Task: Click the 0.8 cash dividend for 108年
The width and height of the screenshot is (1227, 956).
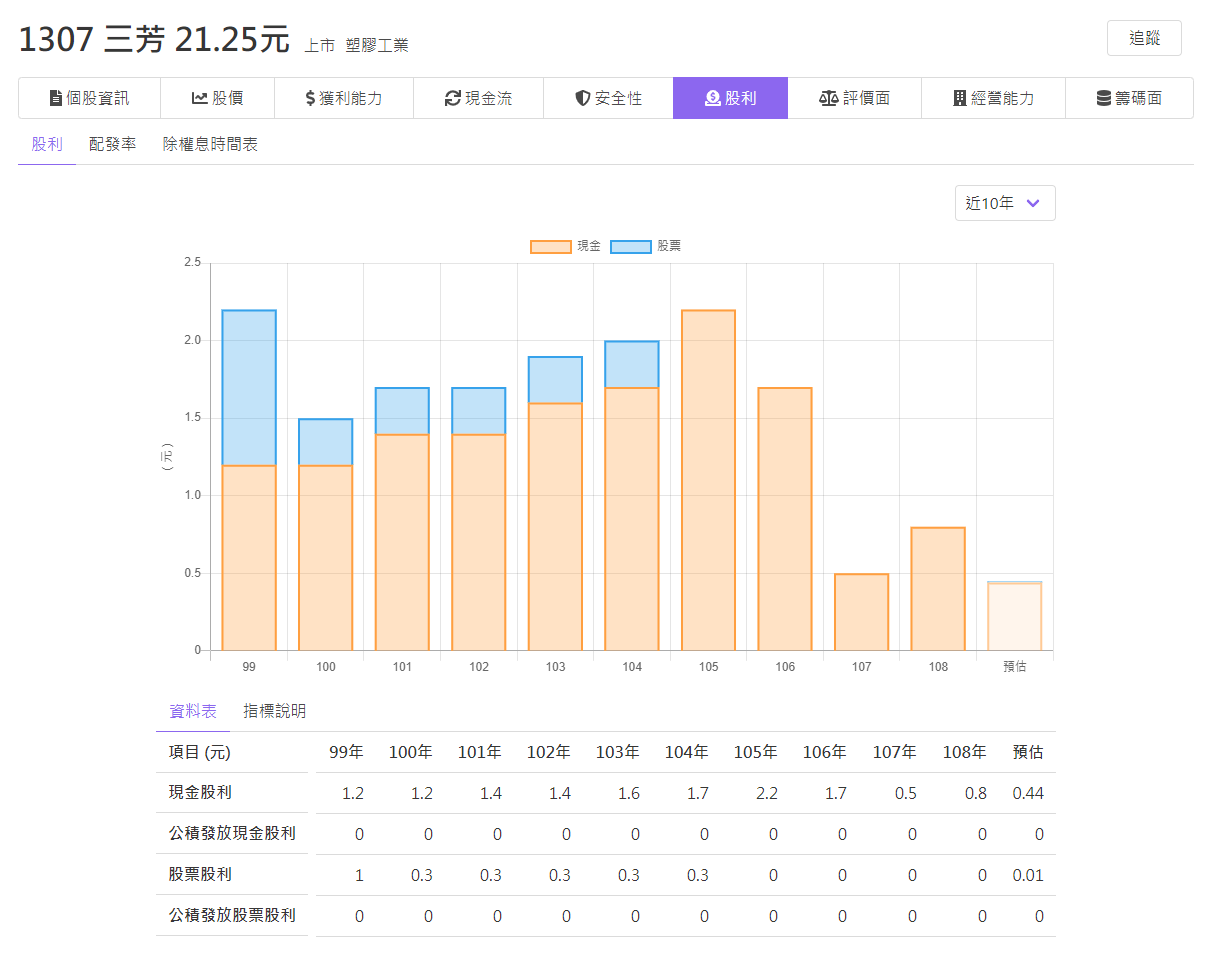Action: pos(975,793)
